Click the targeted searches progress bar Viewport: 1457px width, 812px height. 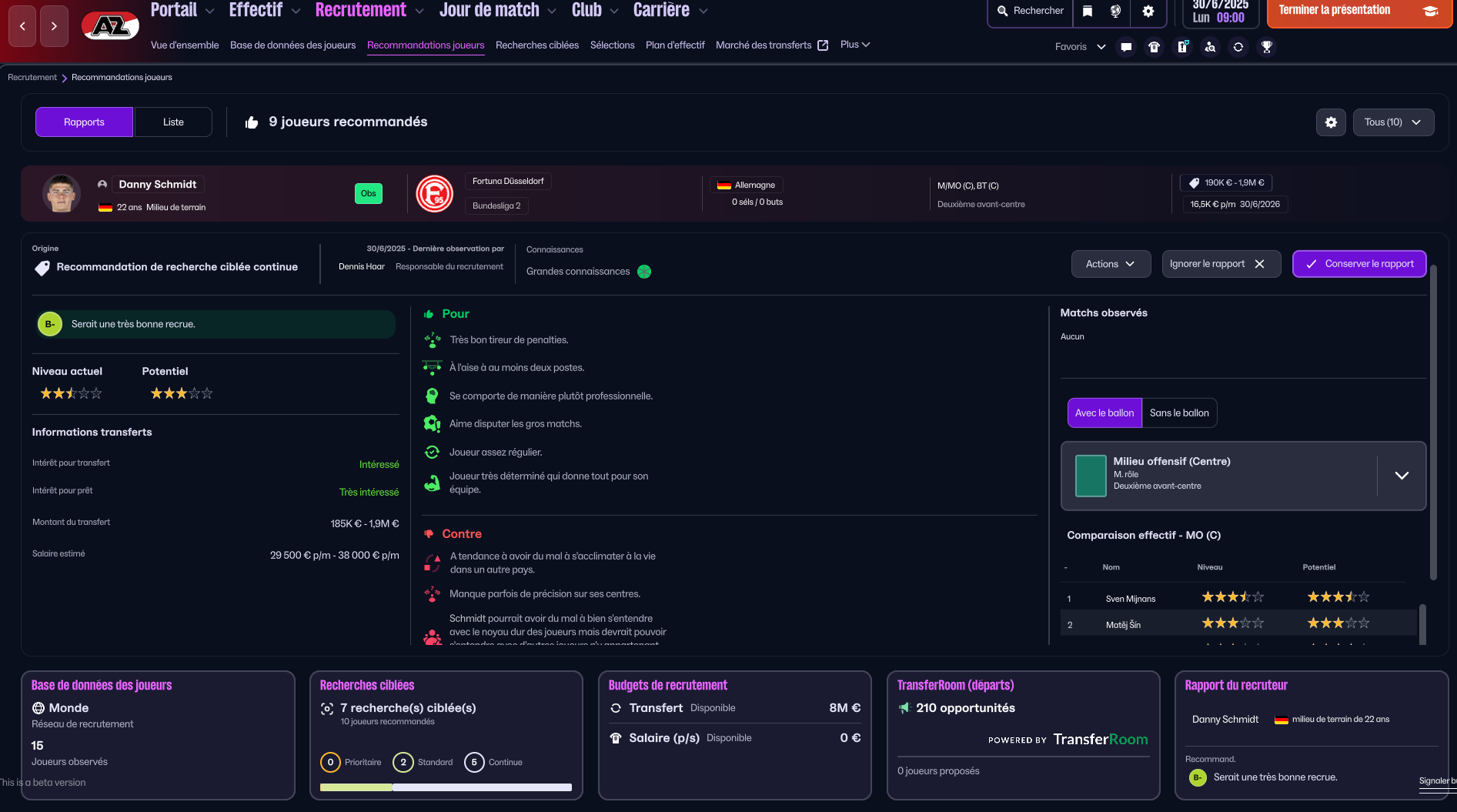[446, 787]
